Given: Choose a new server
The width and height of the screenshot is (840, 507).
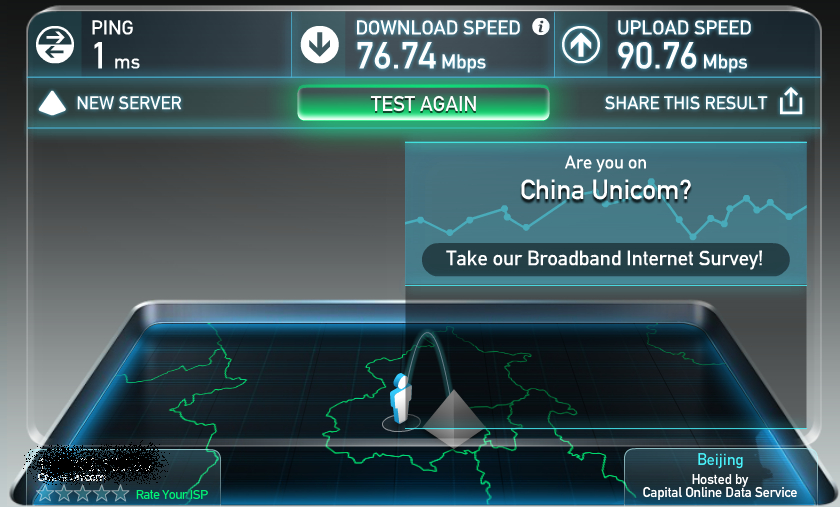Looking at the screenshot, I should 129,103.
